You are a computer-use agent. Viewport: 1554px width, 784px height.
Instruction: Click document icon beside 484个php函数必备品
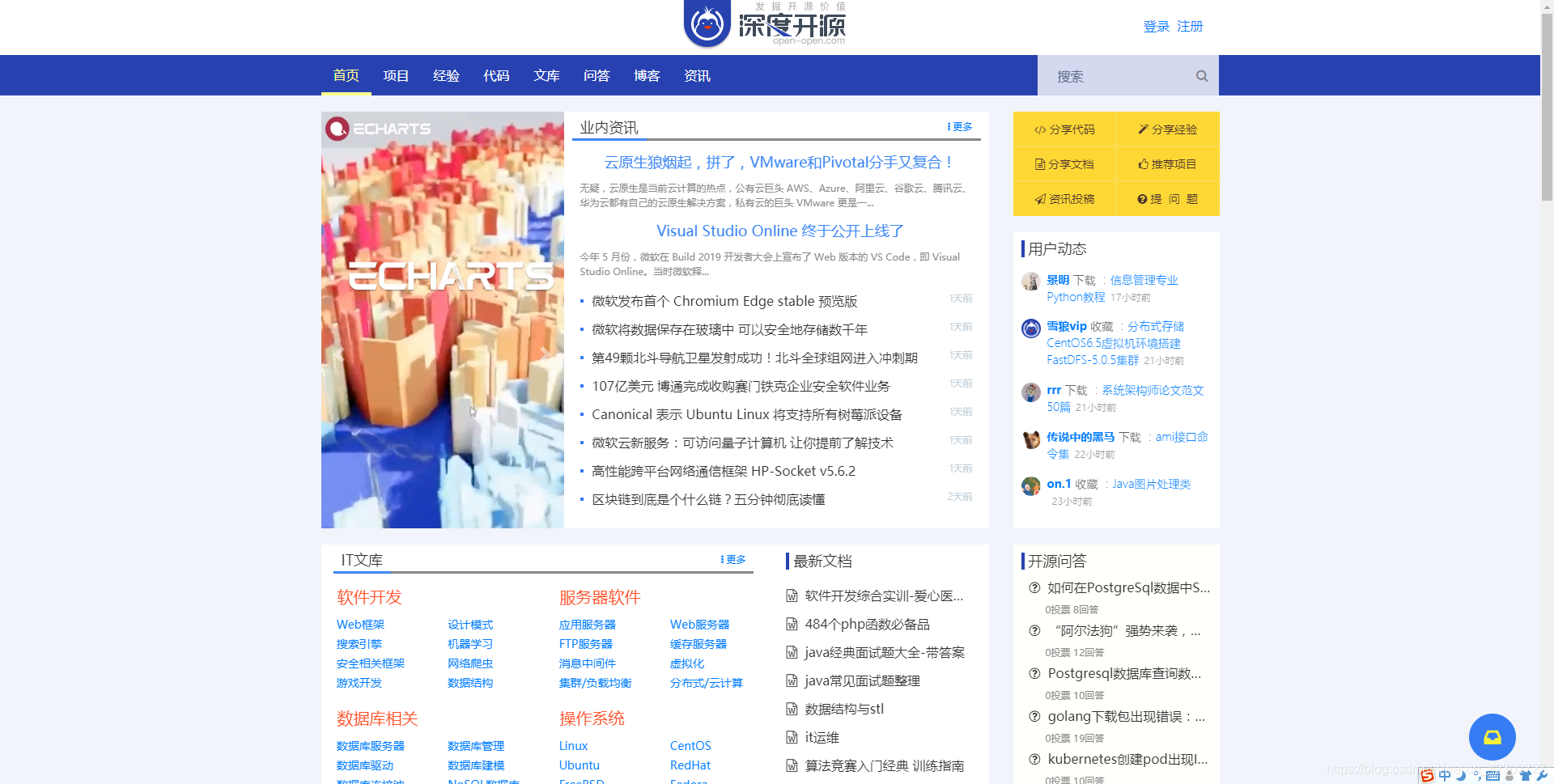pos(792,625)
